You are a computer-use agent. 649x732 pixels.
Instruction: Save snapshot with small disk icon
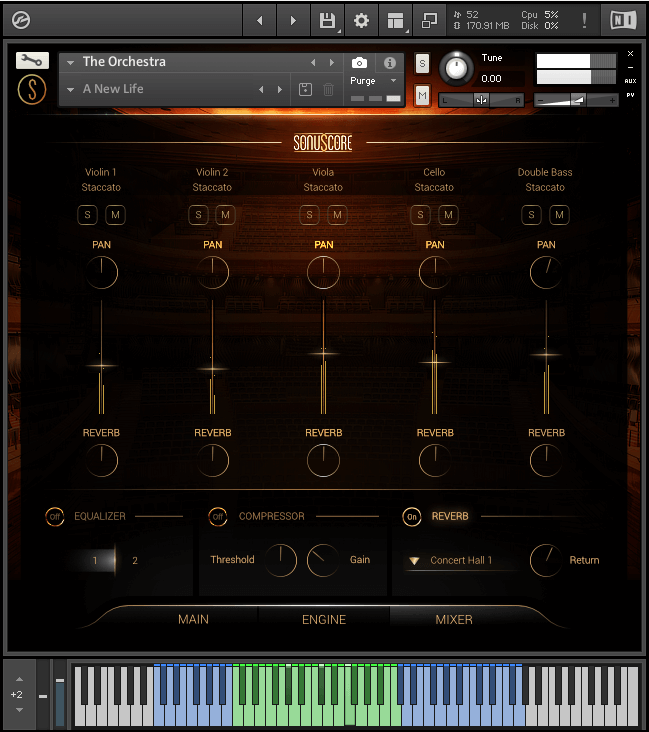click(305, 89)
